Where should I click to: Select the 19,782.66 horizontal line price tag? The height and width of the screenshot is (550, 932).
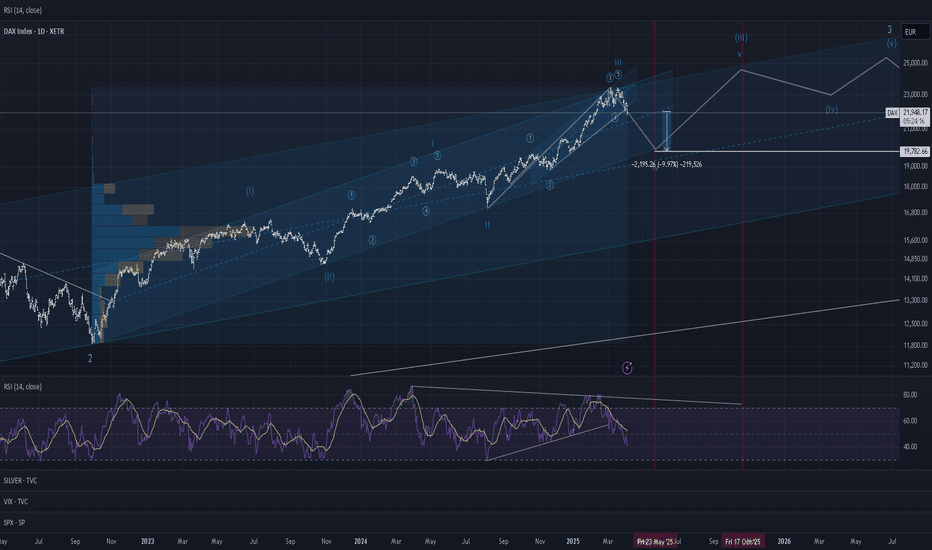click(915, 152)
